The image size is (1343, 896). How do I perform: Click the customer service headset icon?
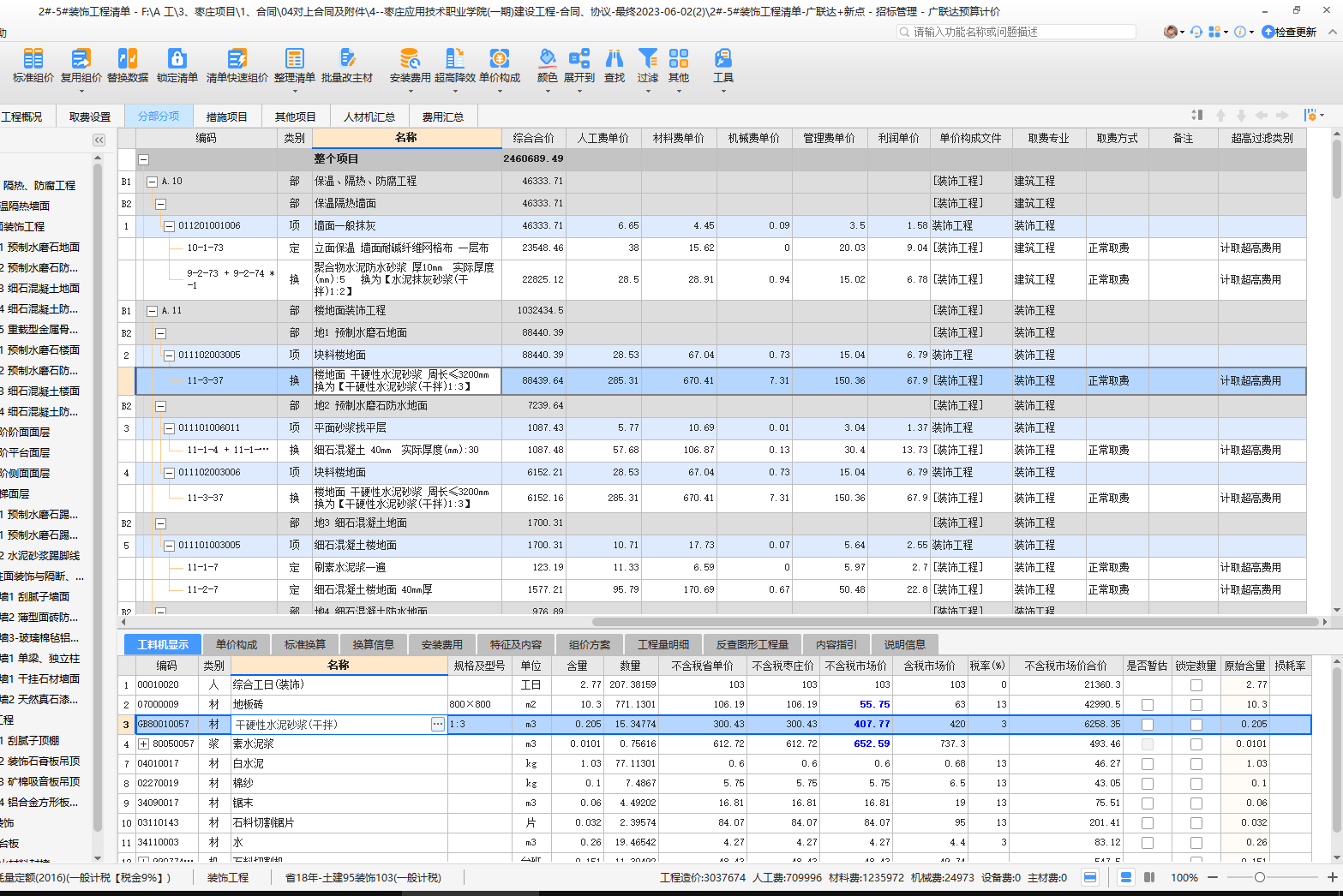coord(1196,32)
